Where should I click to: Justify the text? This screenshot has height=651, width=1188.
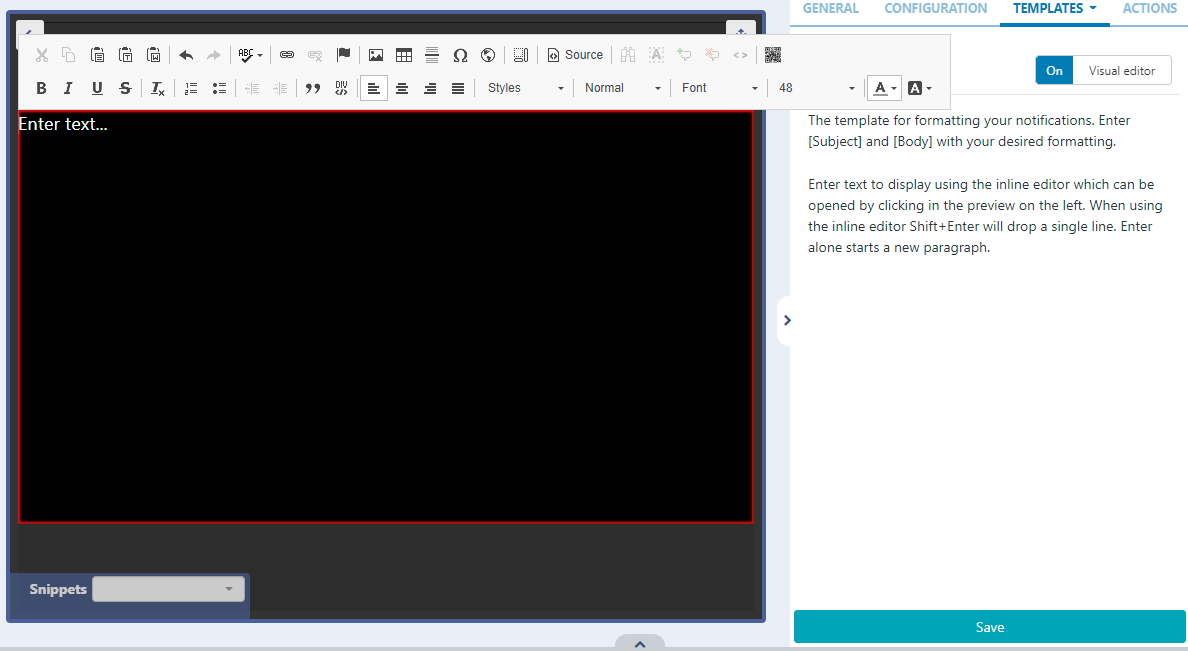(458, 88)
